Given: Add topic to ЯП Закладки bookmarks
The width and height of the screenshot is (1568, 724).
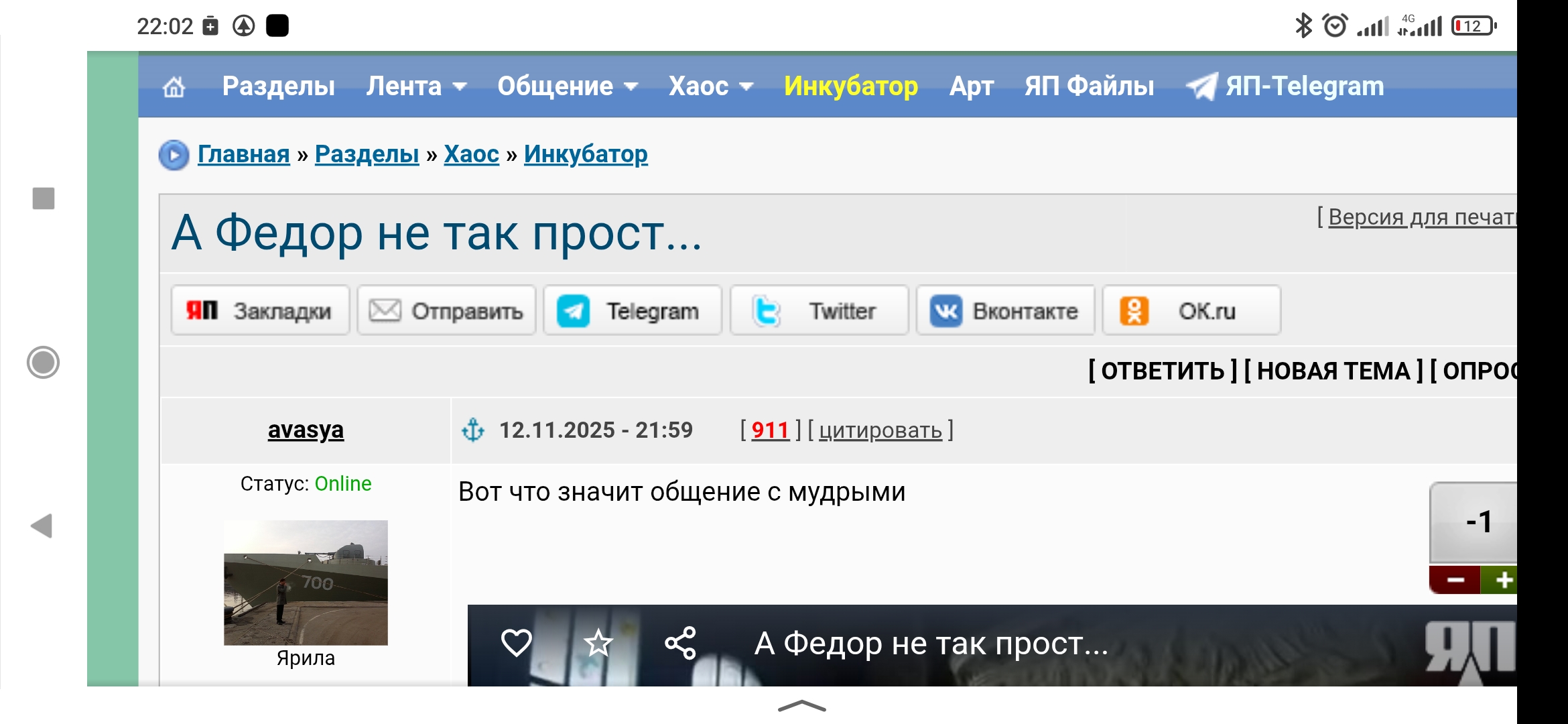Looking at the screenshot, I should 260,310.
